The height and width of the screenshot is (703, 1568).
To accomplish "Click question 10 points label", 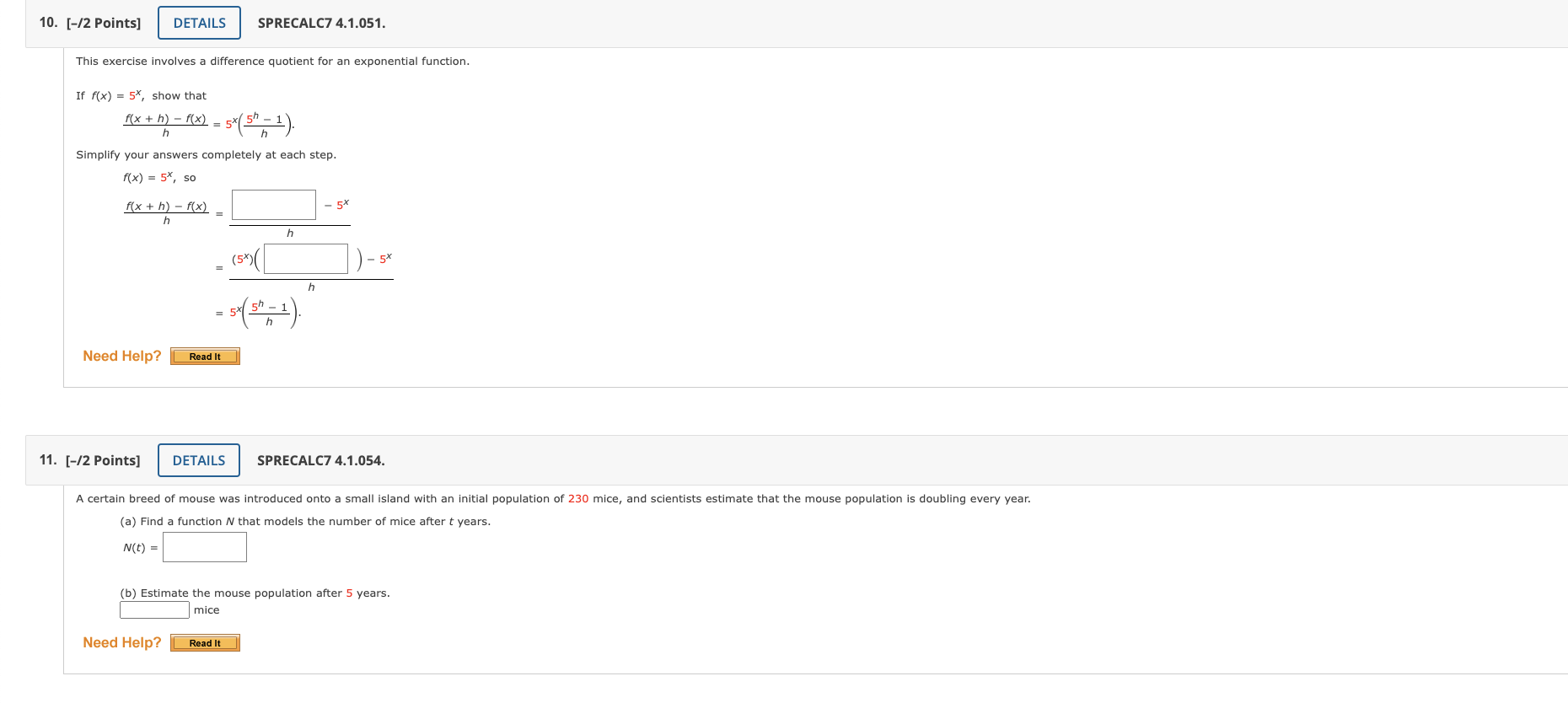I will [104, 23].
